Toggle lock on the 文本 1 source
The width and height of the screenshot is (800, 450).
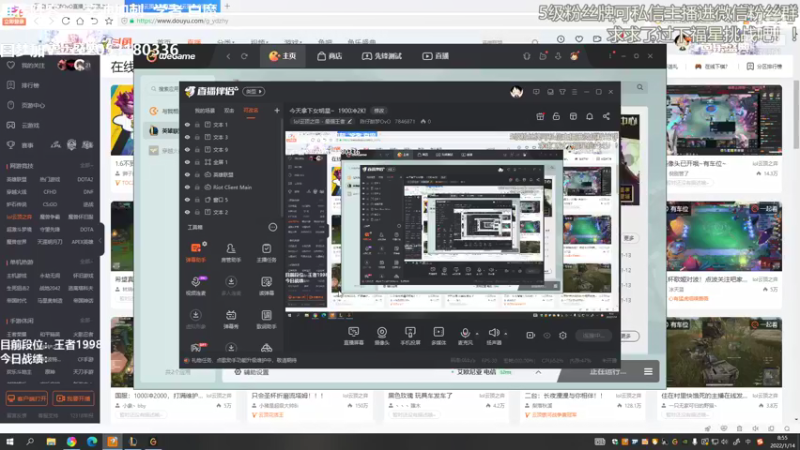197,124
